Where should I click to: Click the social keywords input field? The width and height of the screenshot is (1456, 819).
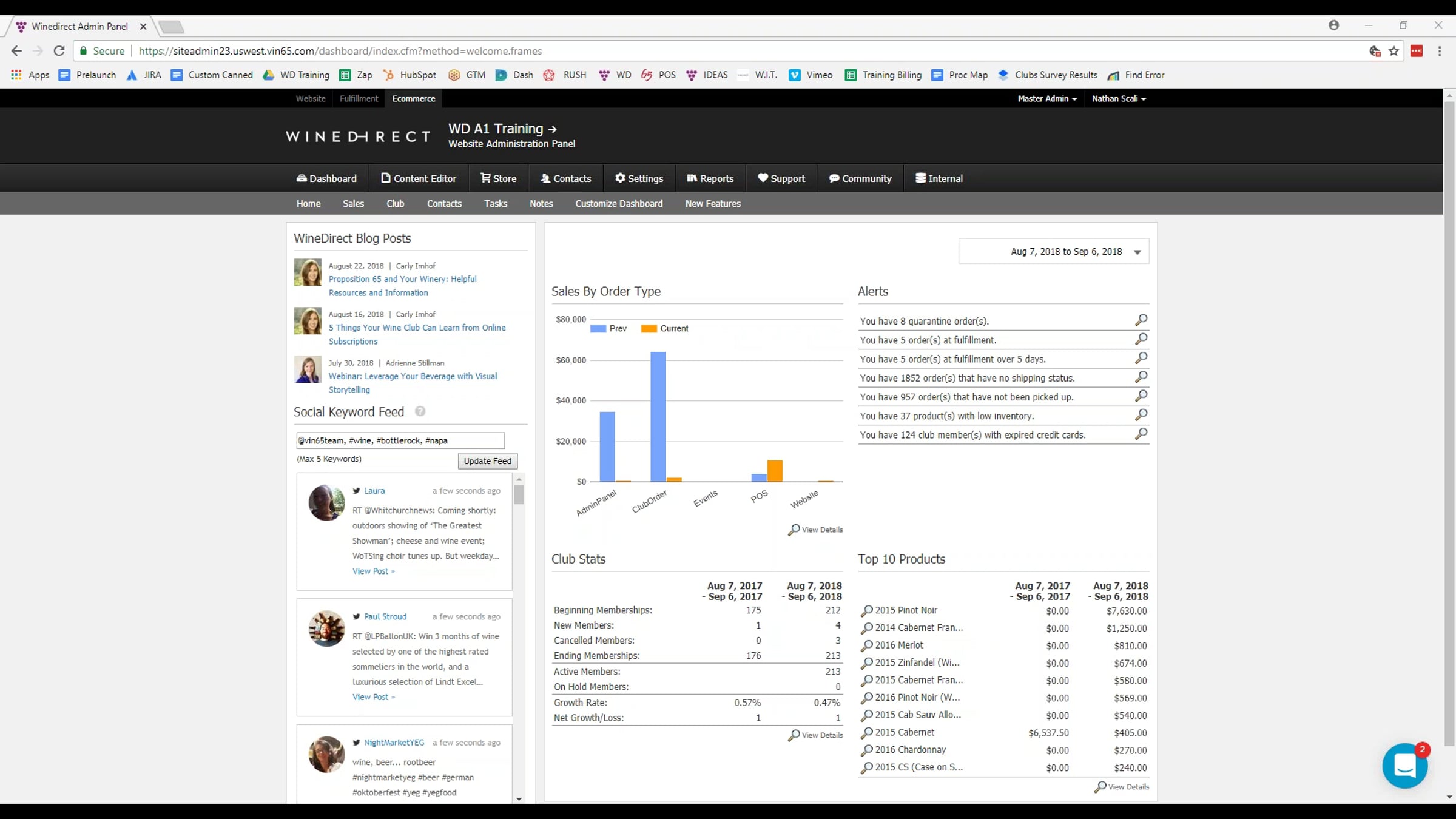[400, 440]
